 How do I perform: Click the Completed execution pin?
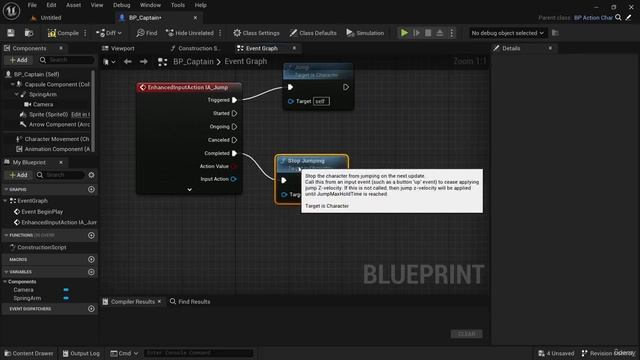click(234, 153)
